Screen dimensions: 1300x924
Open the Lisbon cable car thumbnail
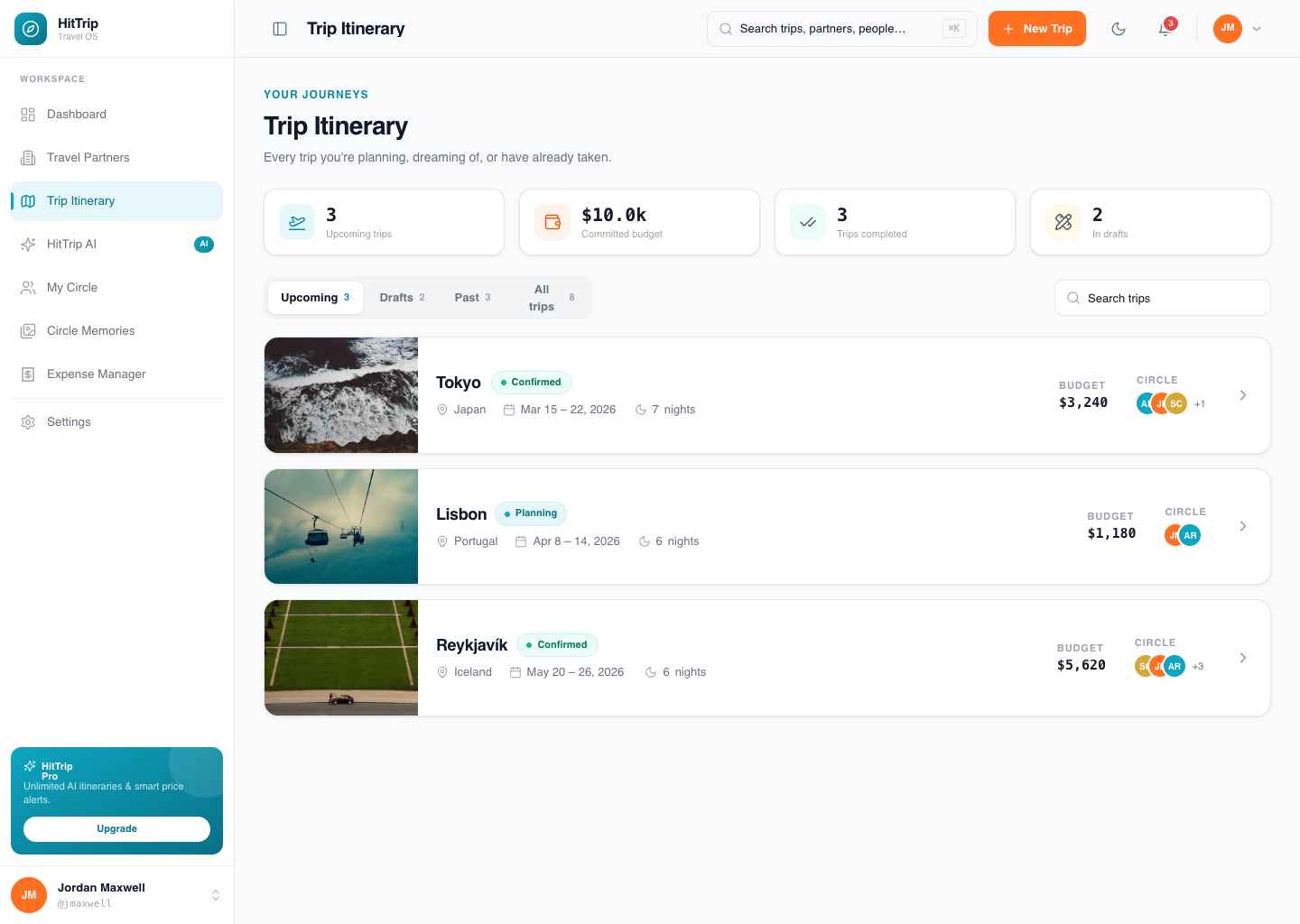(x=341, y=526)
